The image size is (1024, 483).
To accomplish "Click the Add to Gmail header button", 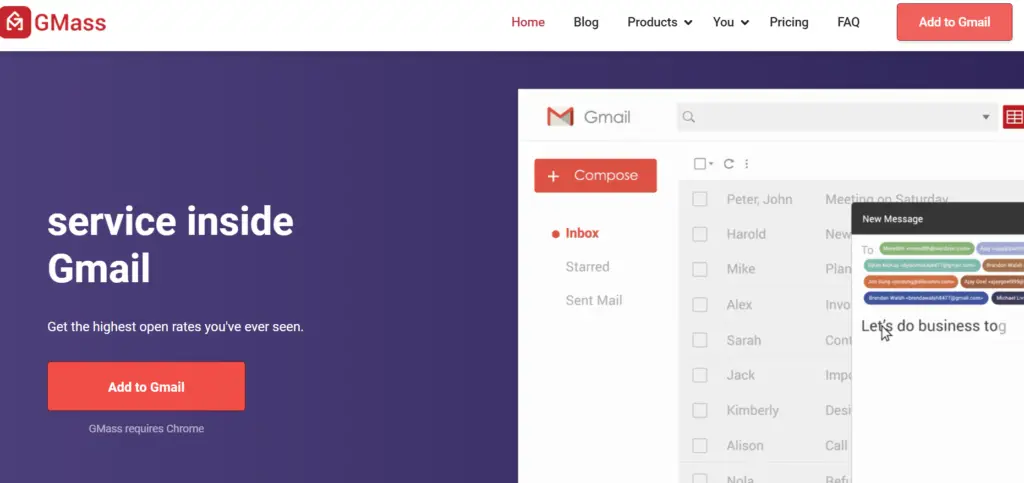I will [x=954, y=22].
